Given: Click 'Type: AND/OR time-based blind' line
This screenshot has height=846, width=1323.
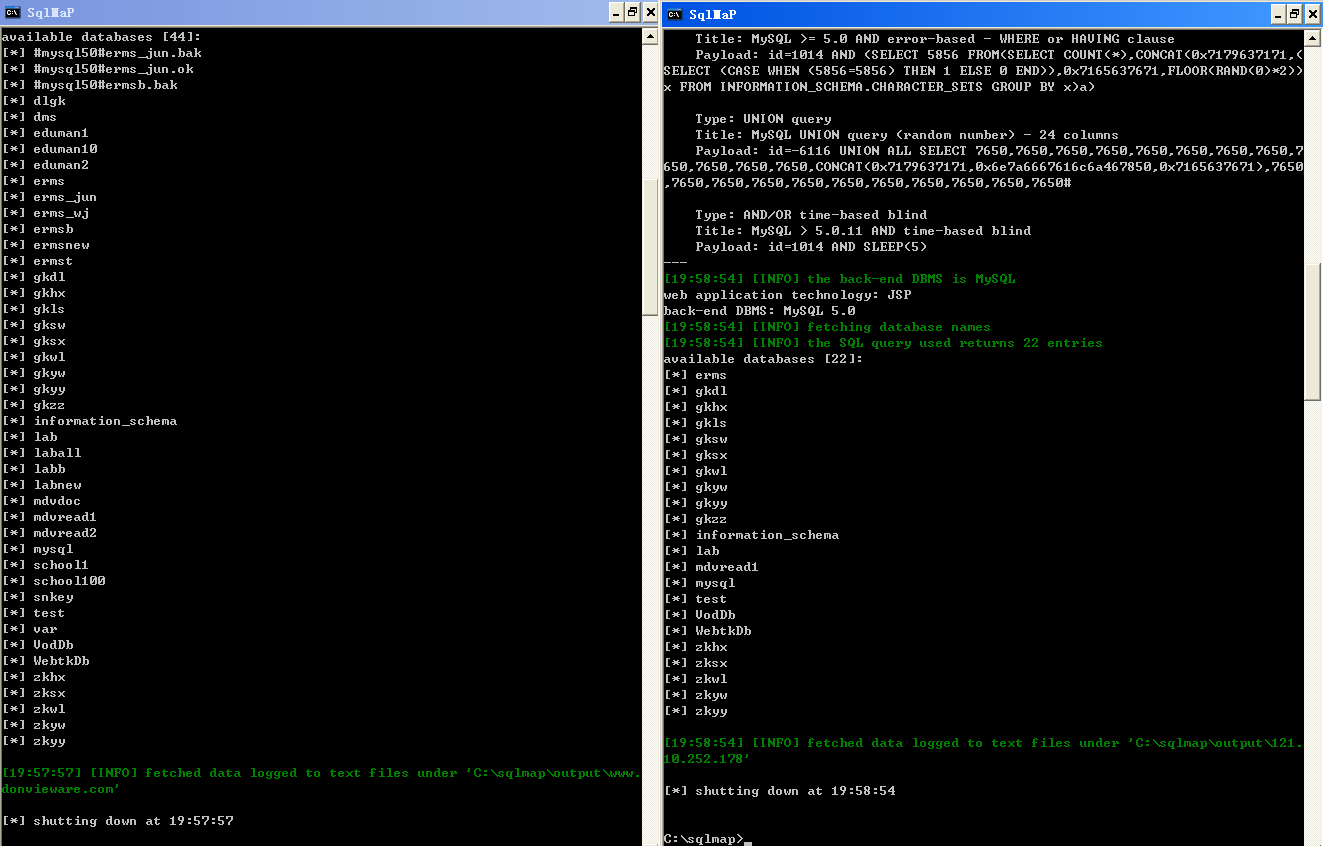Looking at the screenshot, I should [x=811, y=215].
